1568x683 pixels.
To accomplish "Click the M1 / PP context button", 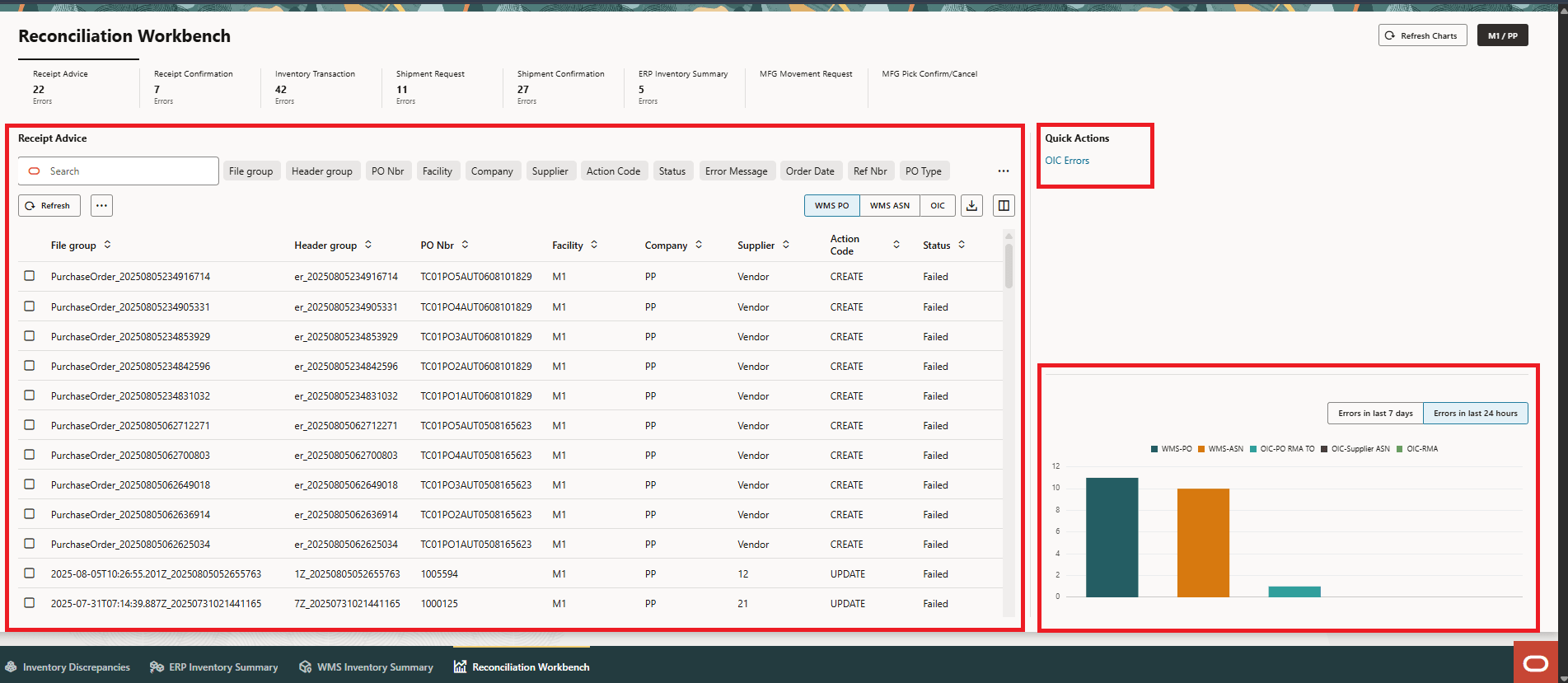I will click(x=1503, y=35).
